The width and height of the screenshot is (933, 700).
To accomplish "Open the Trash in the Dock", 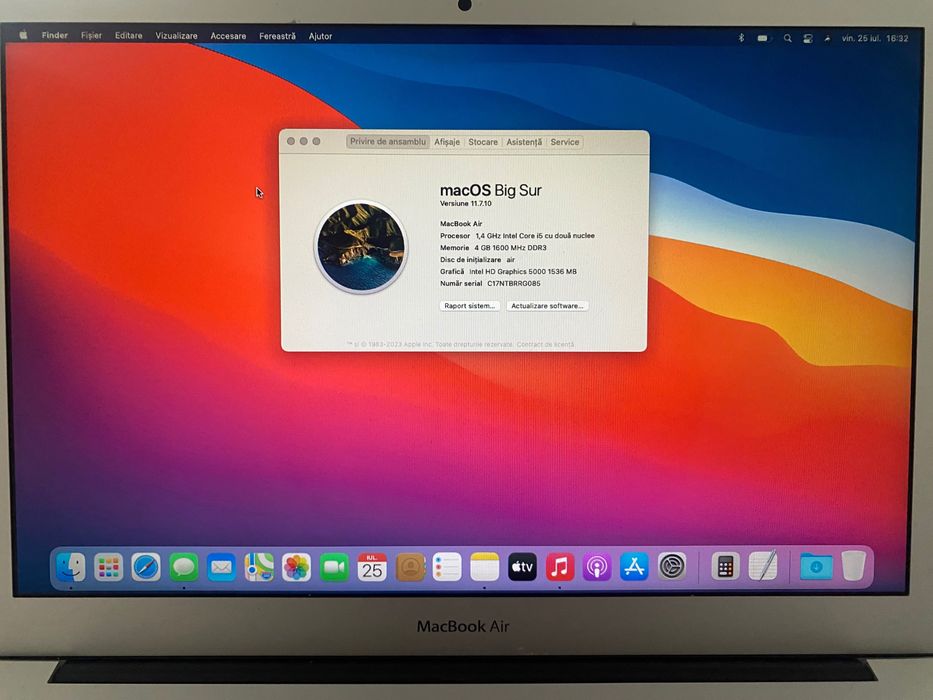I will [853, 565].
